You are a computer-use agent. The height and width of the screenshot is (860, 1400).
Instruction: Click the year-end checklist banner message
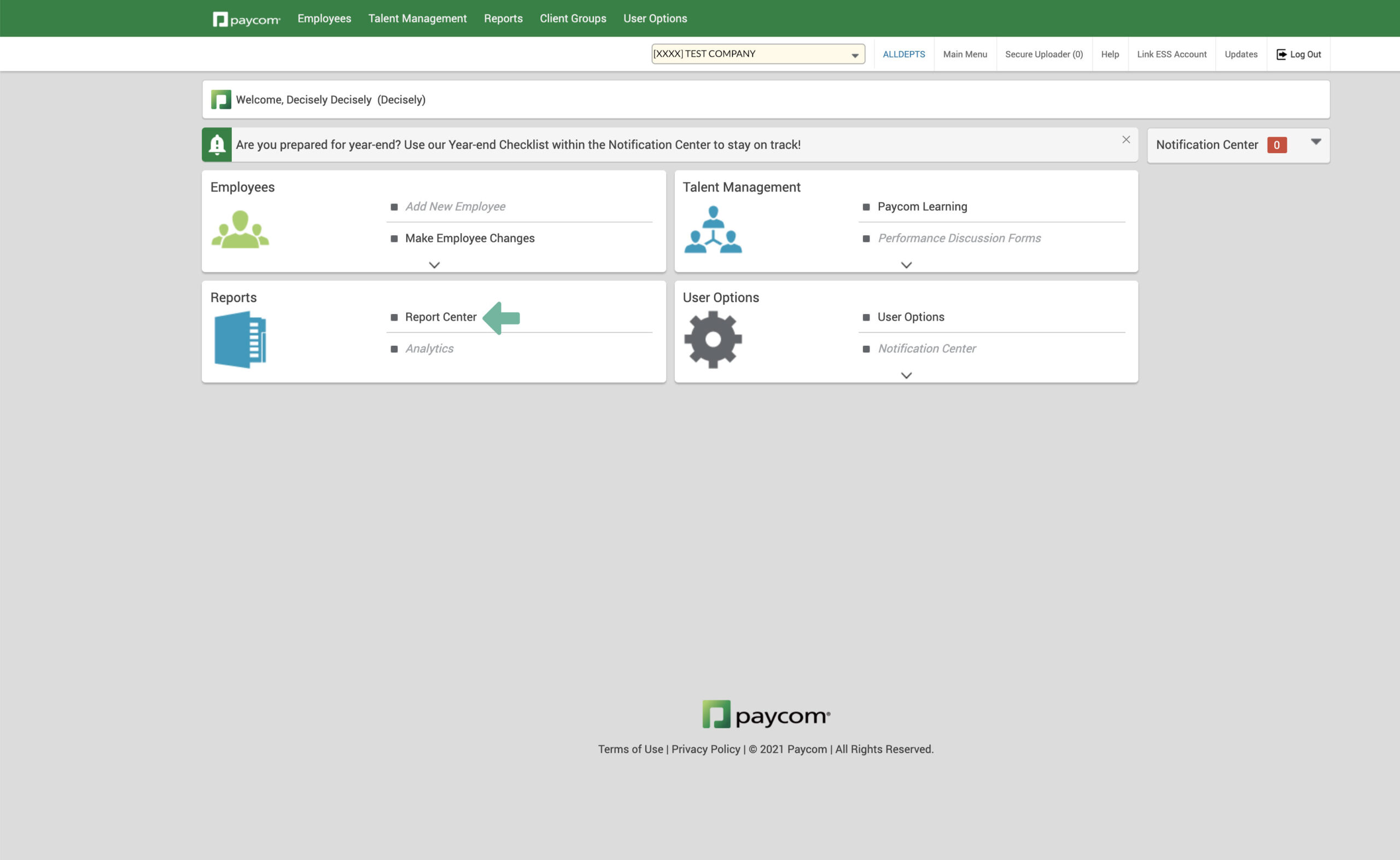[x=518, y=145]
